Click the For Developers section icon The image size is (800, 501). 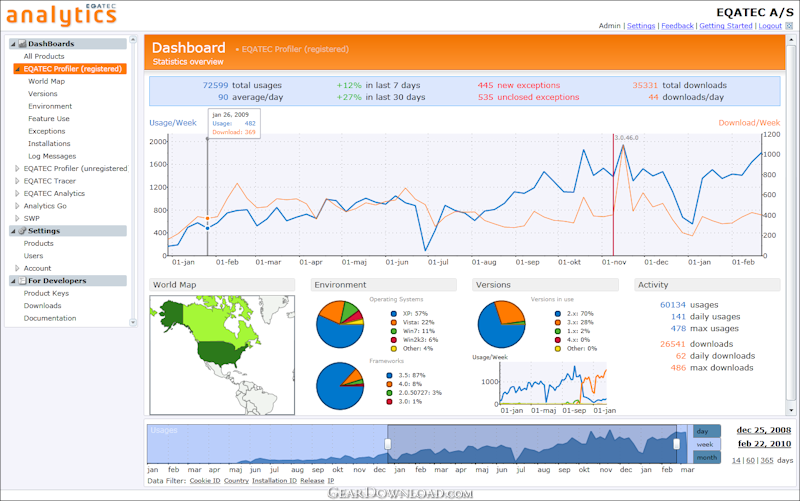(x=22, y=281)
